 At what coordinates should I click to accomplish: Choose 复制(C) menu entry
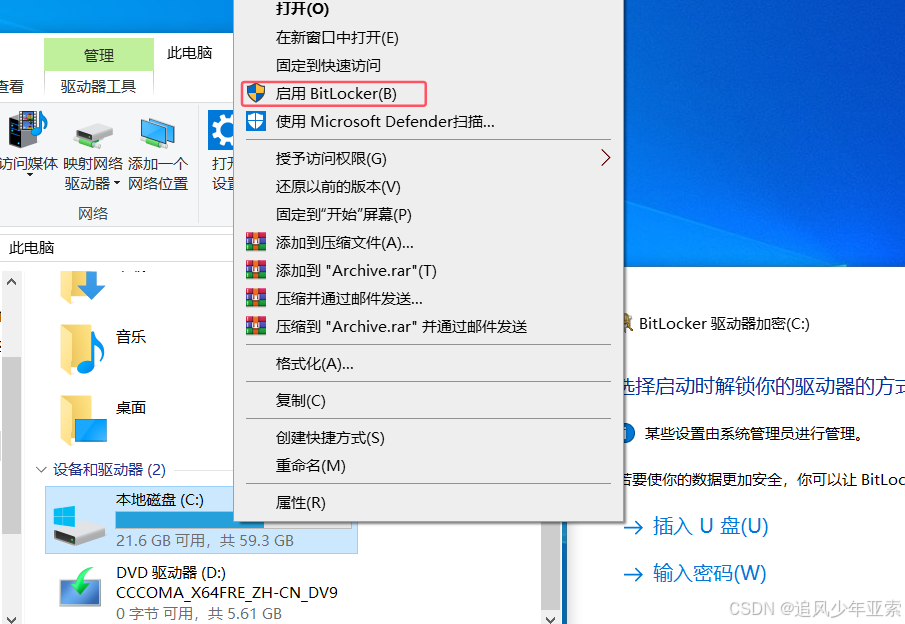click(x=301, y=401)
